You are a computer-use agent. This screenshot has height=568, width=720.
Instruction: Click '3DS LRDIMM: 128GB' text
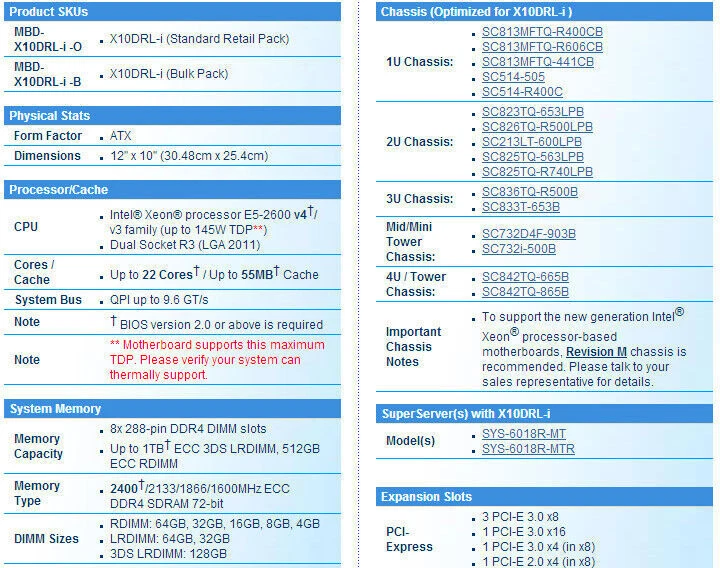[x=168, y=554]
